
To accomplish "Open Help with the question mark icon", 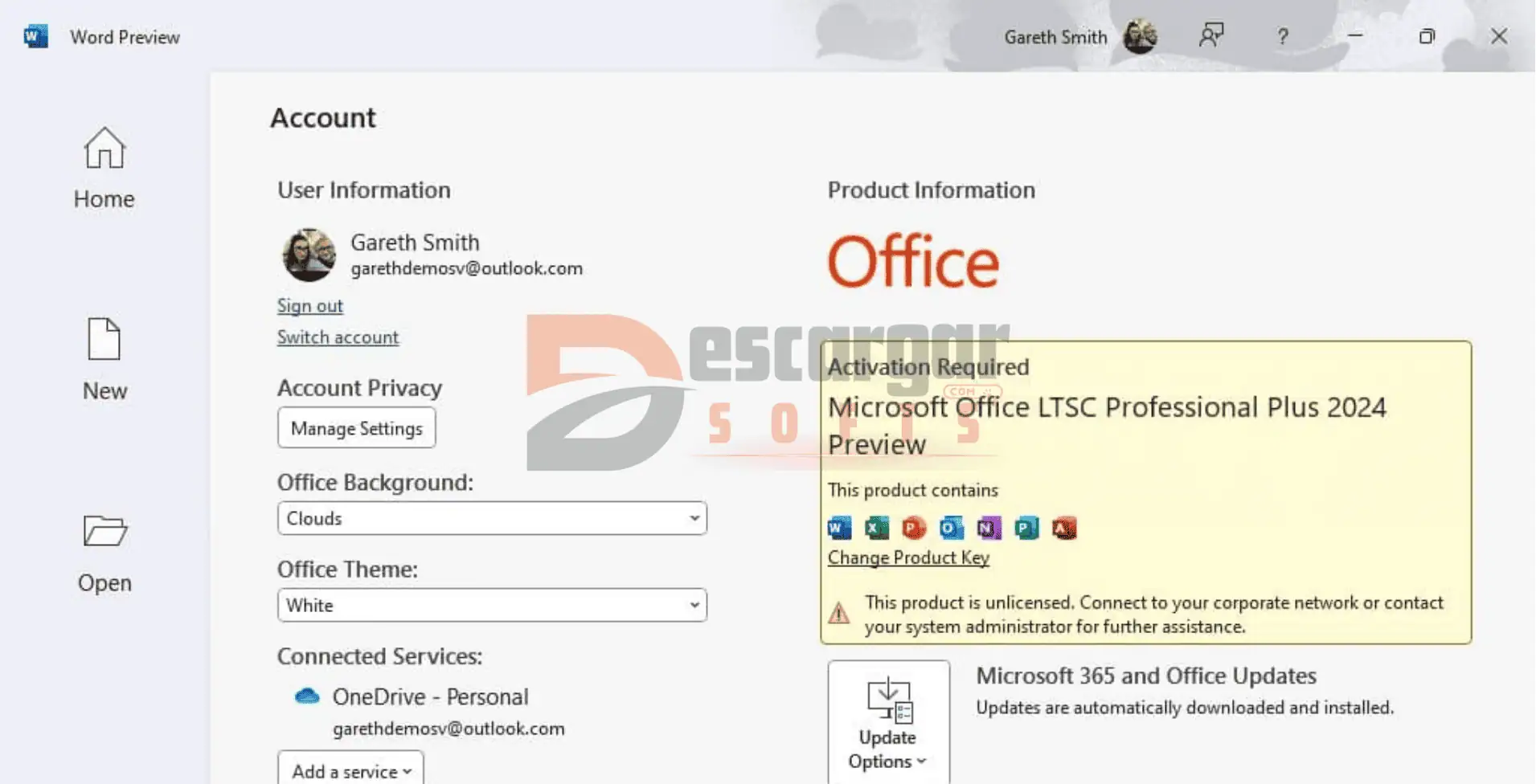I will tap(1283, 36).
